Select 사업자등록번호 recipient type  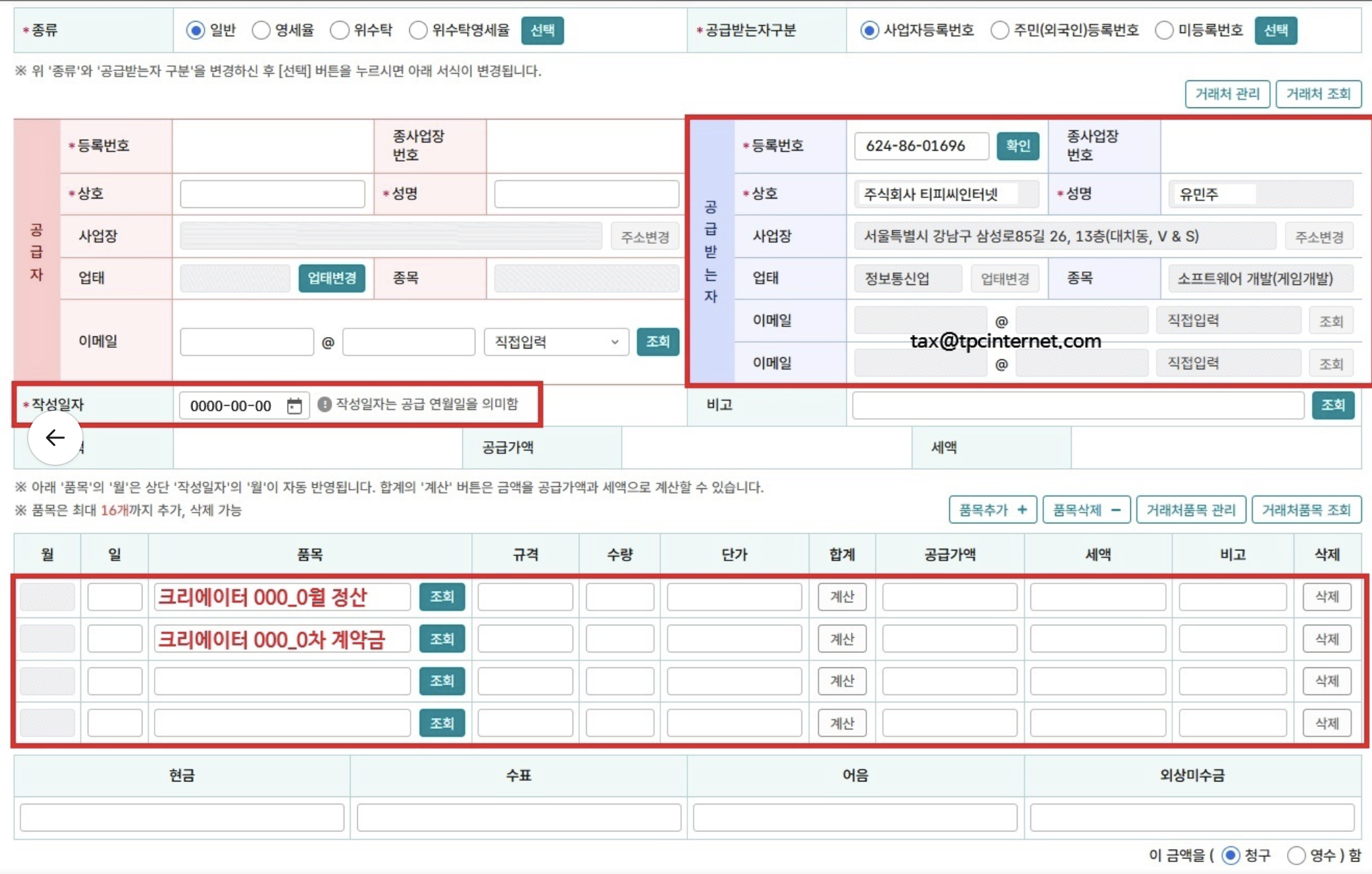coord(869,30)
